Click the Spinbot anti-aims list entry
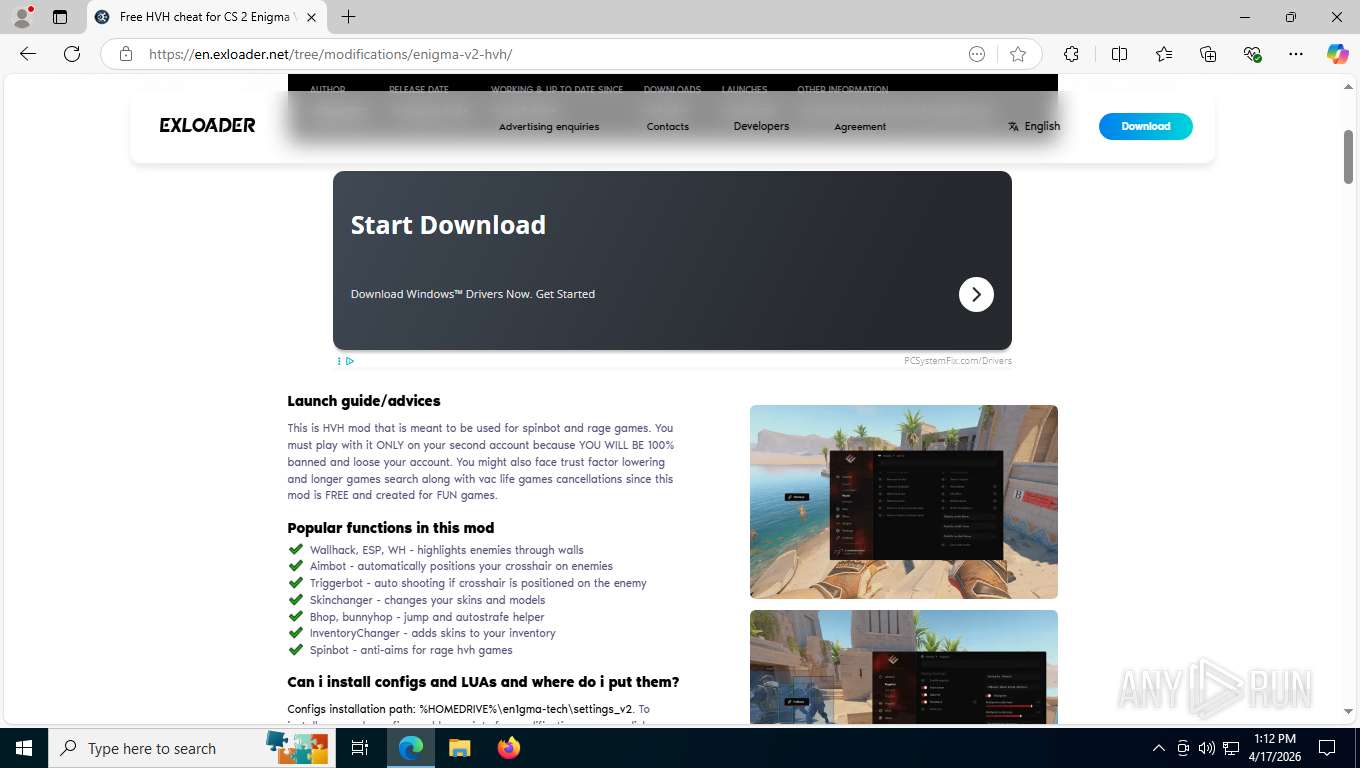Viewport: 1360px width, 768px height. pyautogui.click(x=411, y=650)
